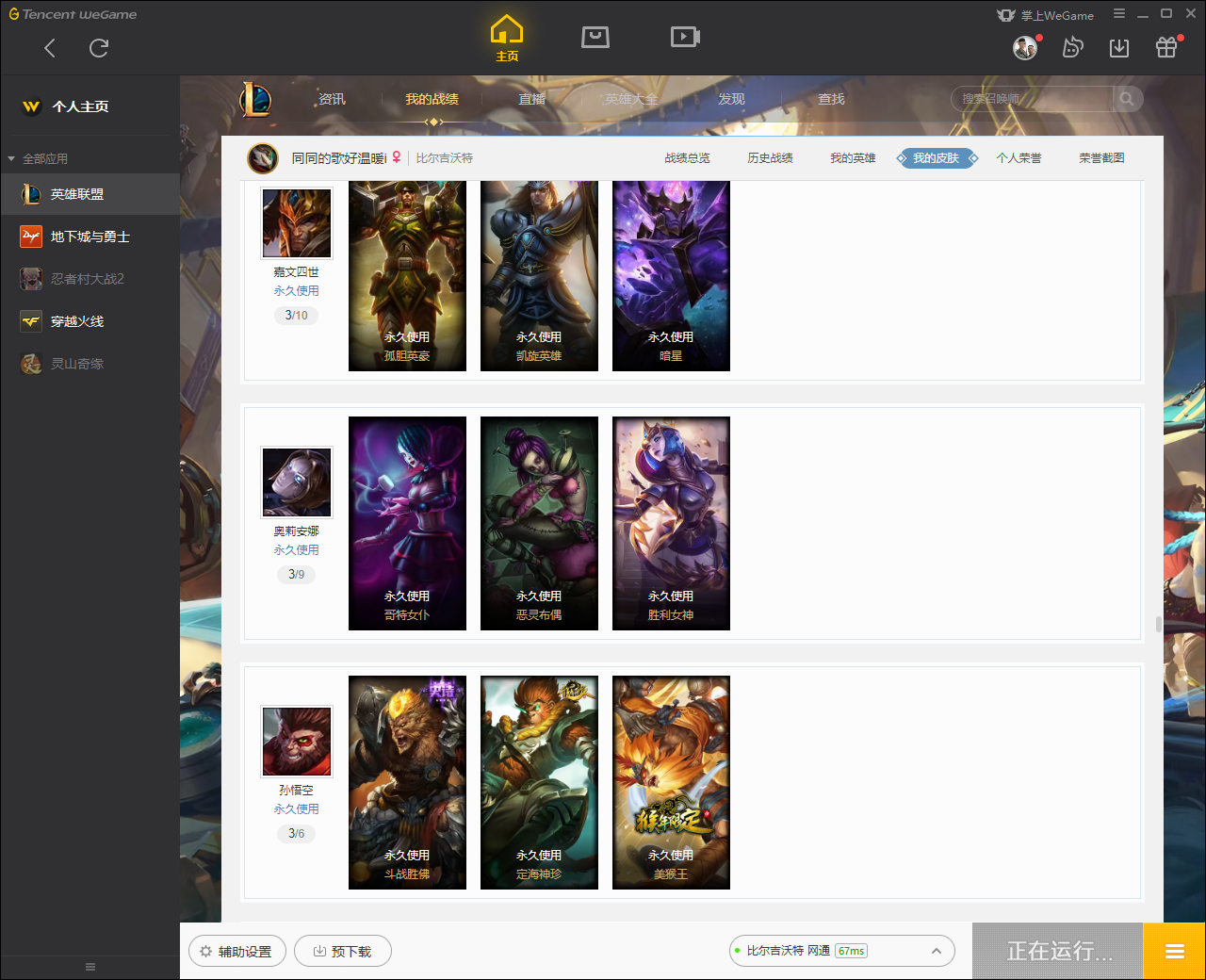Screen dimensions: 1206x980
Task: Click the vertical scrollbar thumb
Action: coord(1158,625)
